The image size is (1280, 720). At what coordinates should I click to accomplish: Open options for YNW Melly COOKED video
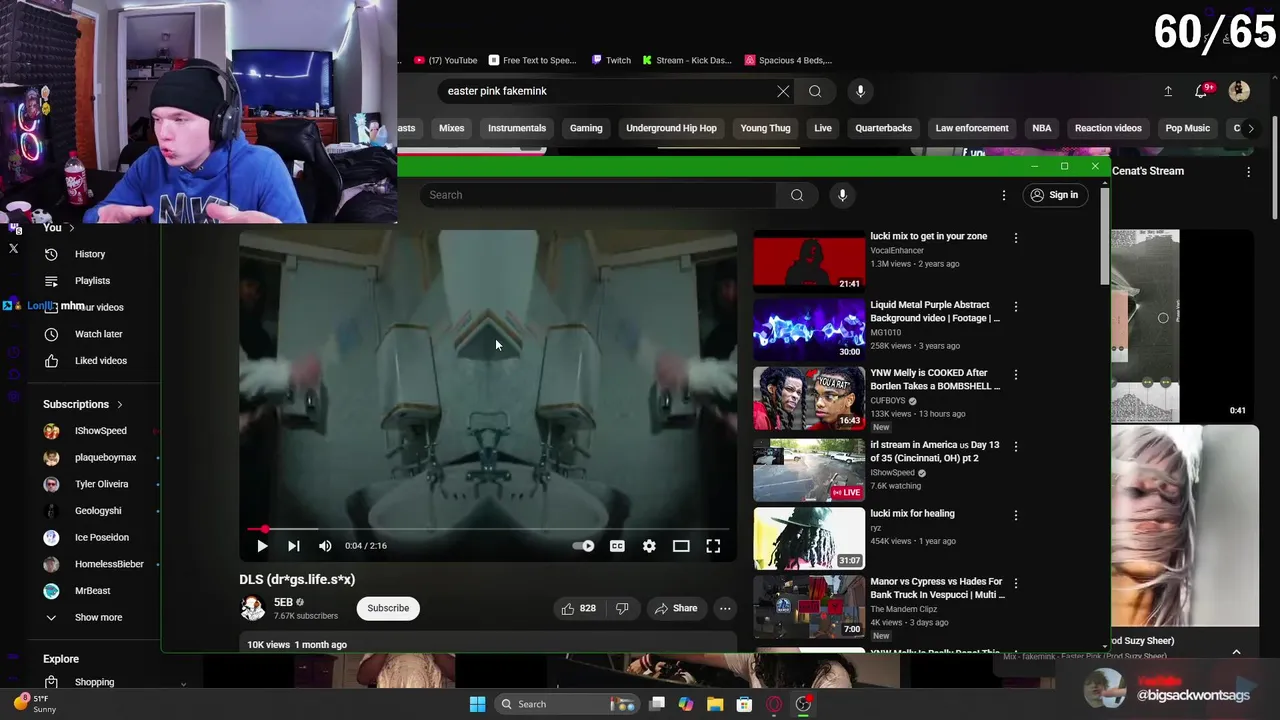coord(1016,374)
